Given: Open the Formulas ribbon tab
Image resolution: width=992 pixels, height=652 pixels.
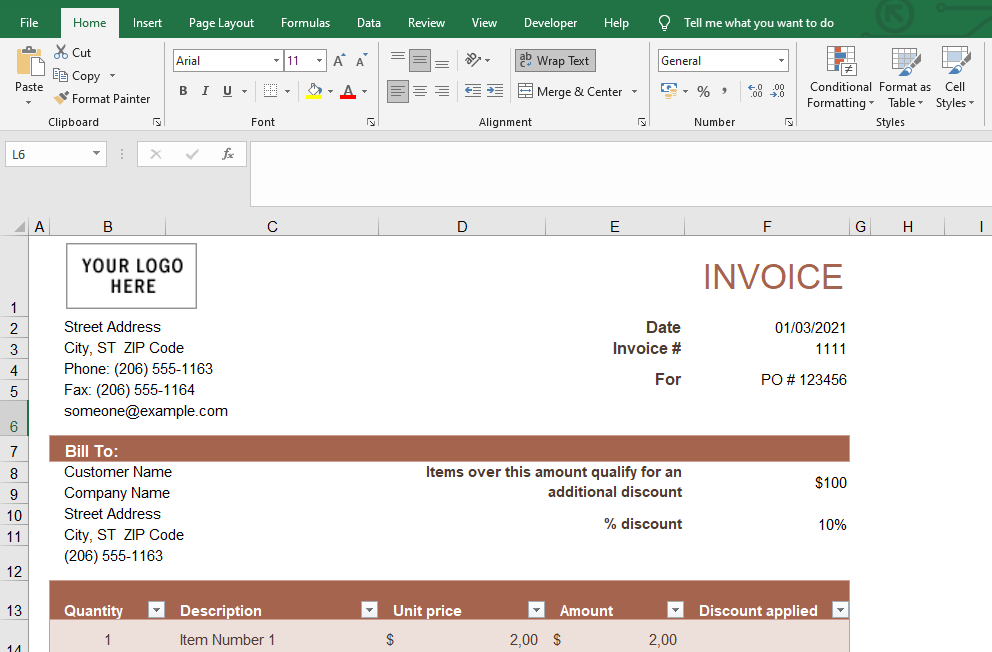Looking at the screenshot, I should (x=305, y=23).
